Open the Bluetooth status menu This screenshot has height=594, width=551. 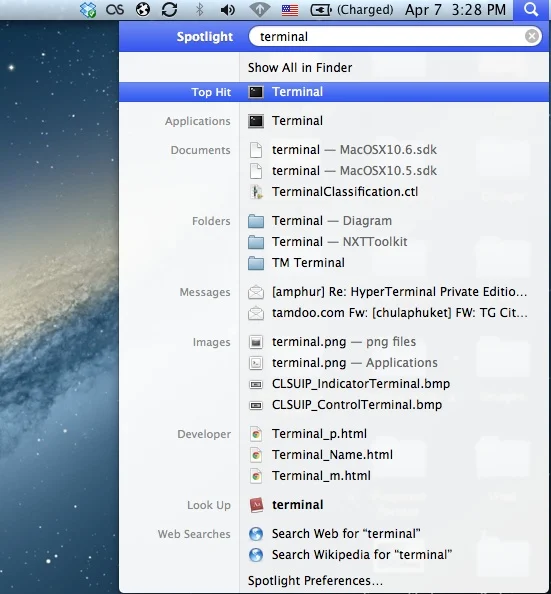coord(199,9)
